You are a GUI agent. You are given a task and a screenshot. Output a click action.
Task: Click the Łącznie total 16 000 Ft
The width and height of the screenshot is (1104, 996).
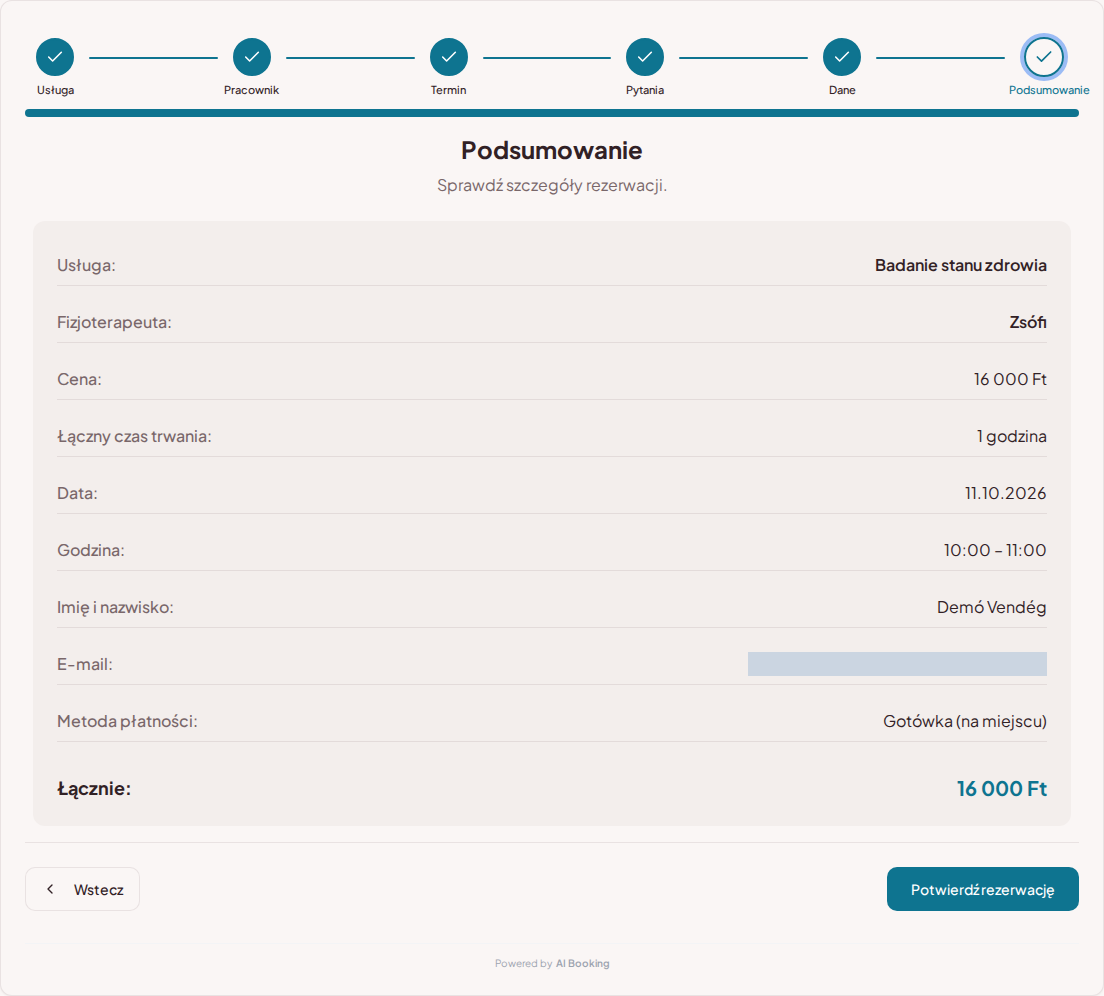pos(1002,789)
